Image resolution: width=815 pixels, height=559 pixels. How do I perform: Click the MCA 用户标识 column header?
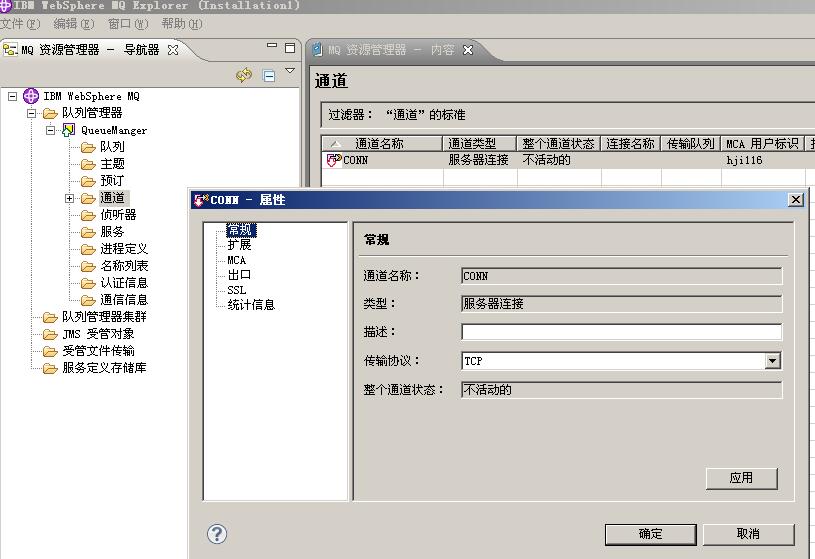click(x=762, y=144)
